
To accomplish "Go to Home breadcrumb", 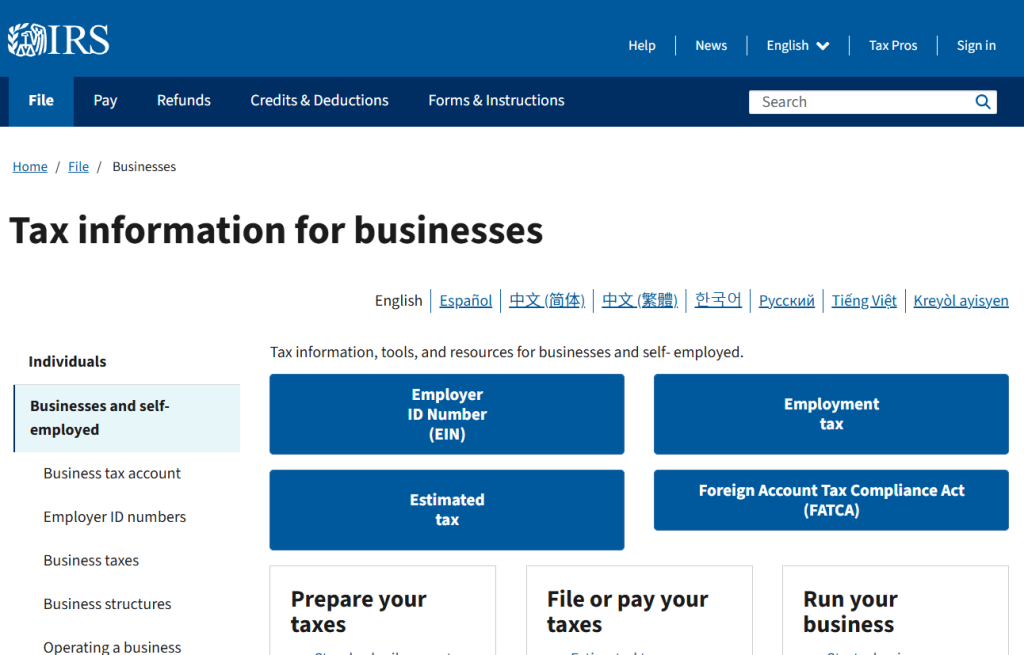I will click(x=30, y=167).
